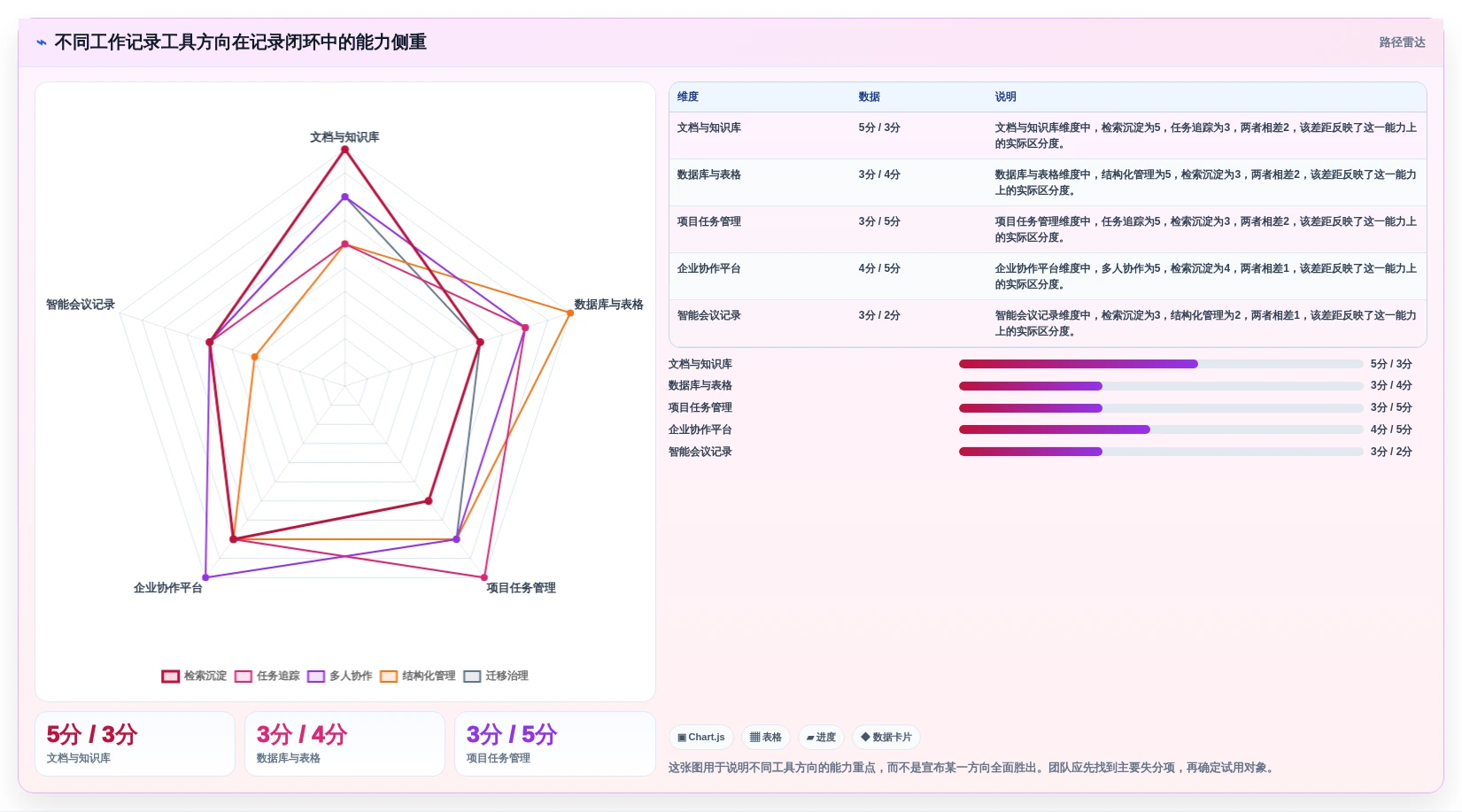Click the 4分 / 5分 value in table

879,268
